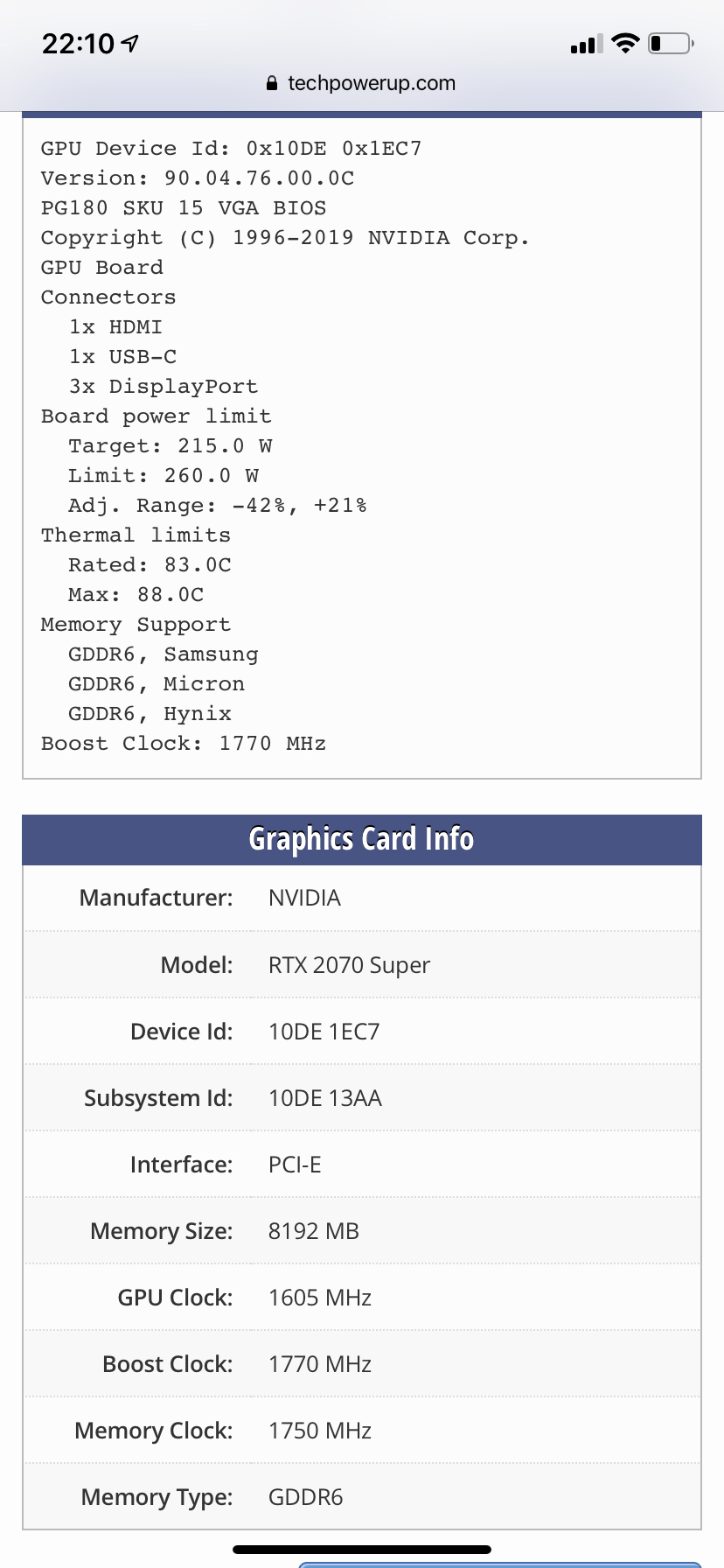Tap the location arrow beside the clock
The width and height of the screenshot is (724, 1568).
tap(131, 43)
